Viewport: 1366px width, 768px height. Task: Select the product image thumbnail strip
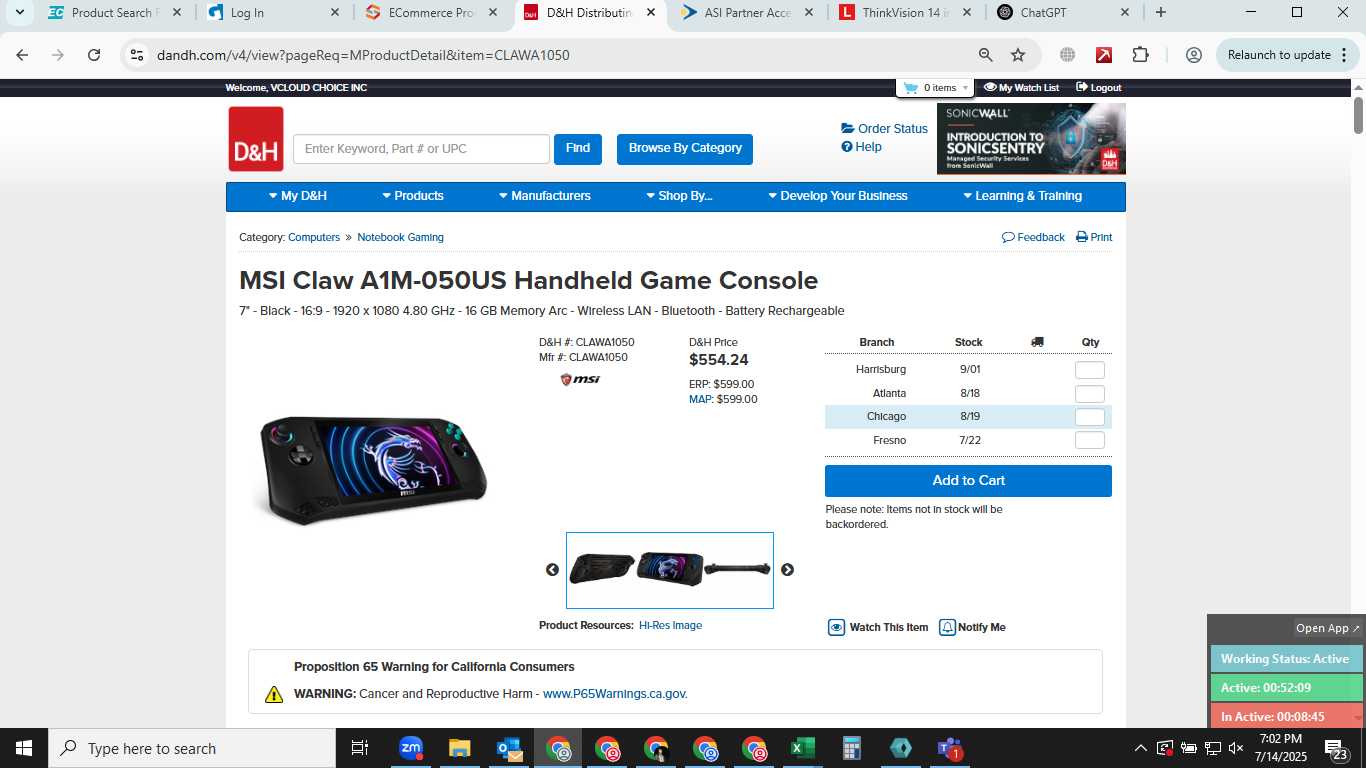pos(670,570)
